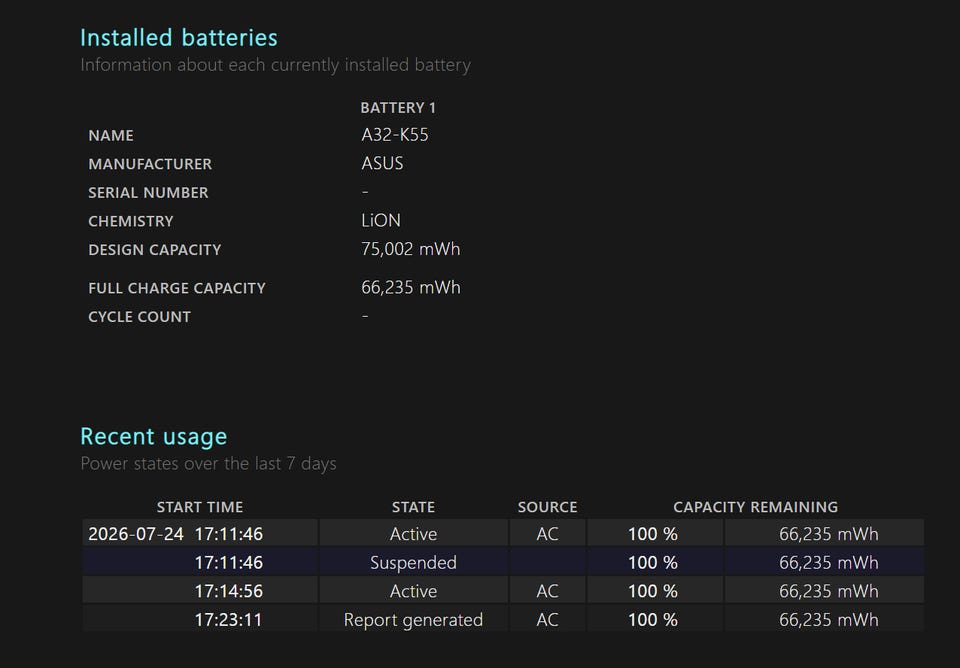Viewport: 960px width, 668px height.
Task: Select the 2026-07-24 17:11:46 Active row
Action: 503,533
